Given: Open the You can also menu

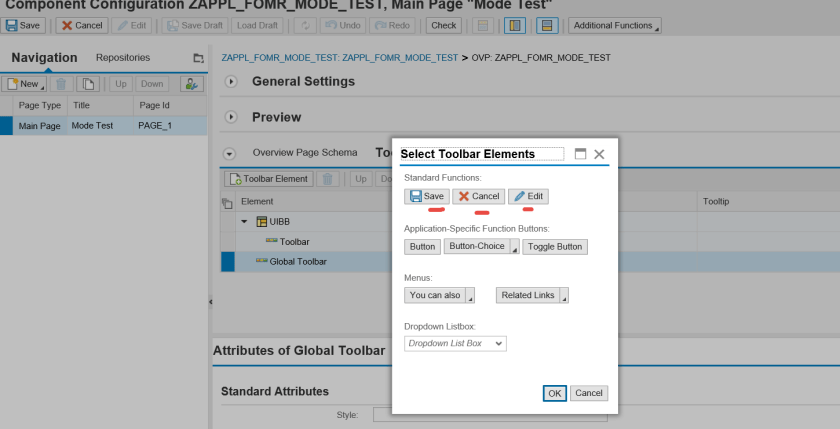Looking at the screenshot, I should tap(439, 295).
